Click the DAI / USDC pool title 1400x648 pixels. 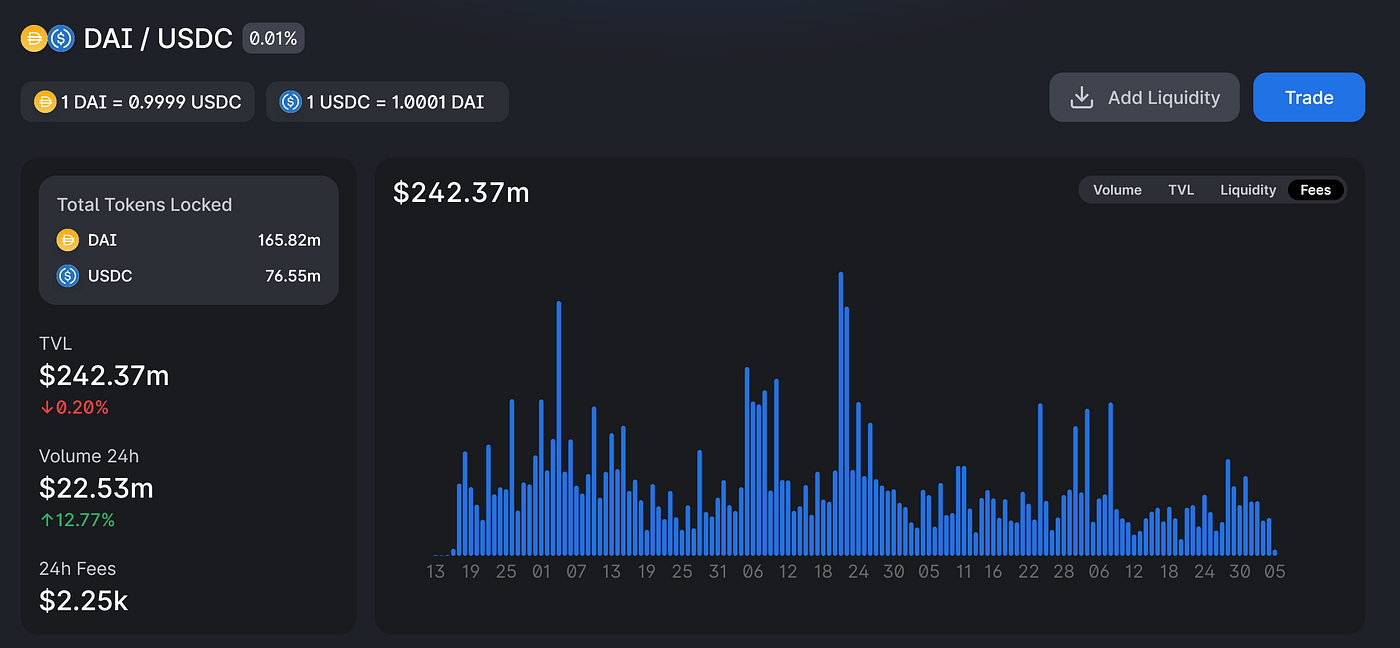[x=158, y=39]
